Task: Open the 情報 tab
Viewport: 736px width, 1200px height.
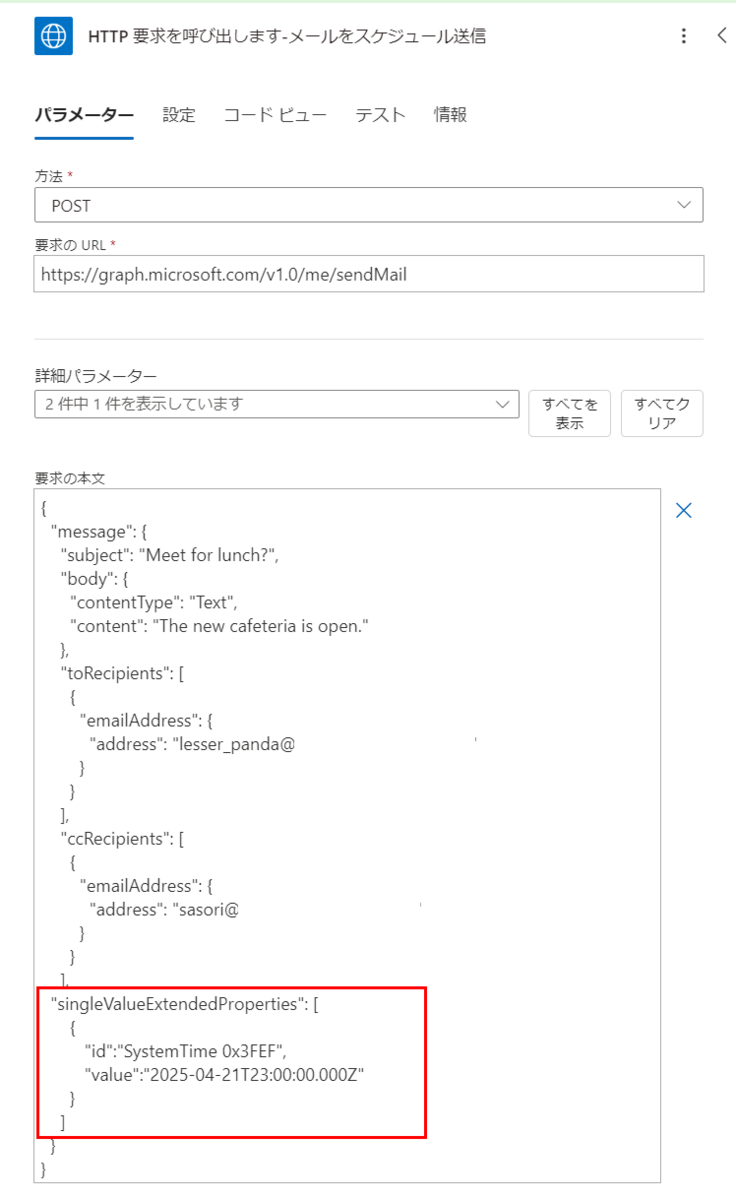Action: pyautogui.click(x=450, y=115)
